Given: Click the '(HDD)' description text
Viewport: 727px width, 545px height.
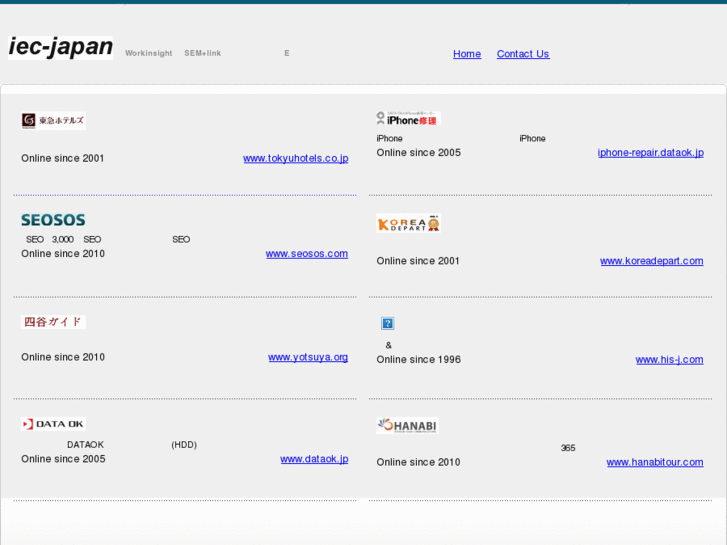Looking at the screenshot, I should point(184,445).
